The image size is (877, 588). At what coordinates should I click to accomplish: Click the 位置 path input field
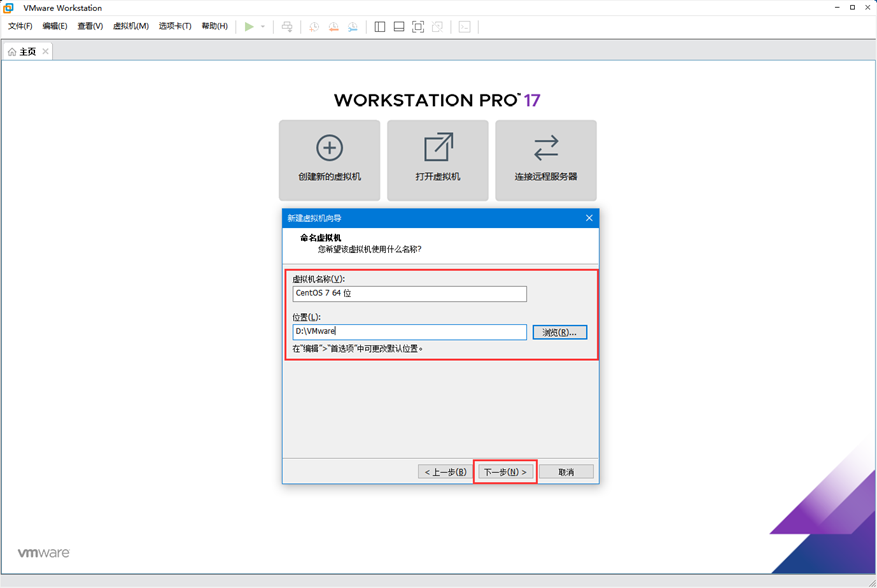point(409,332)
